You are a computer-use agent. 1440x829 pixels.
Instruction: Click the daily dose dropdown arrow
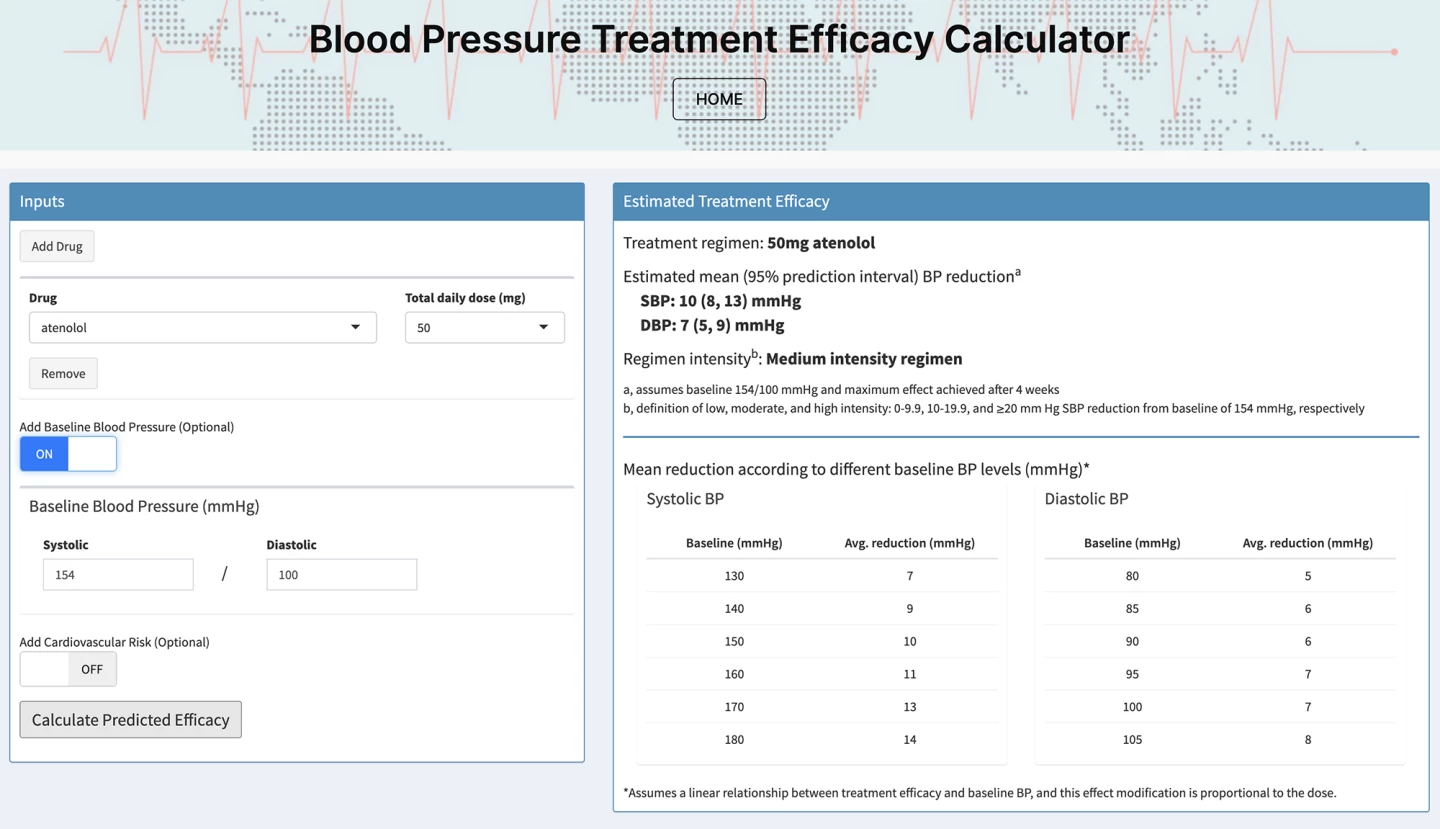tap(544, 327)
